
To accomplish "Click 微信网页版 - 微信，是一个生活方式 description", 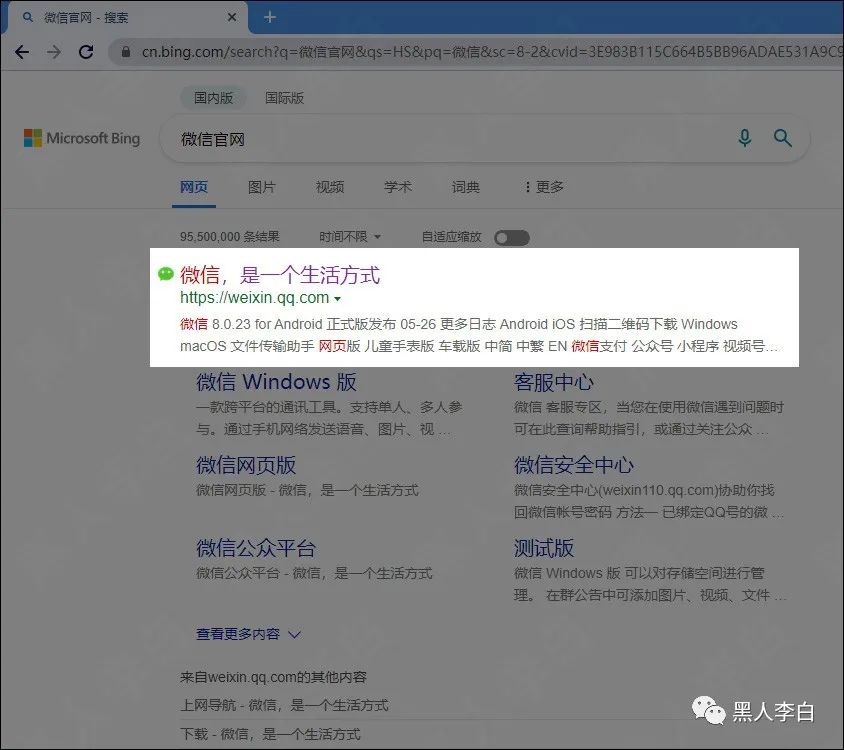I will [x=307, y=490].
